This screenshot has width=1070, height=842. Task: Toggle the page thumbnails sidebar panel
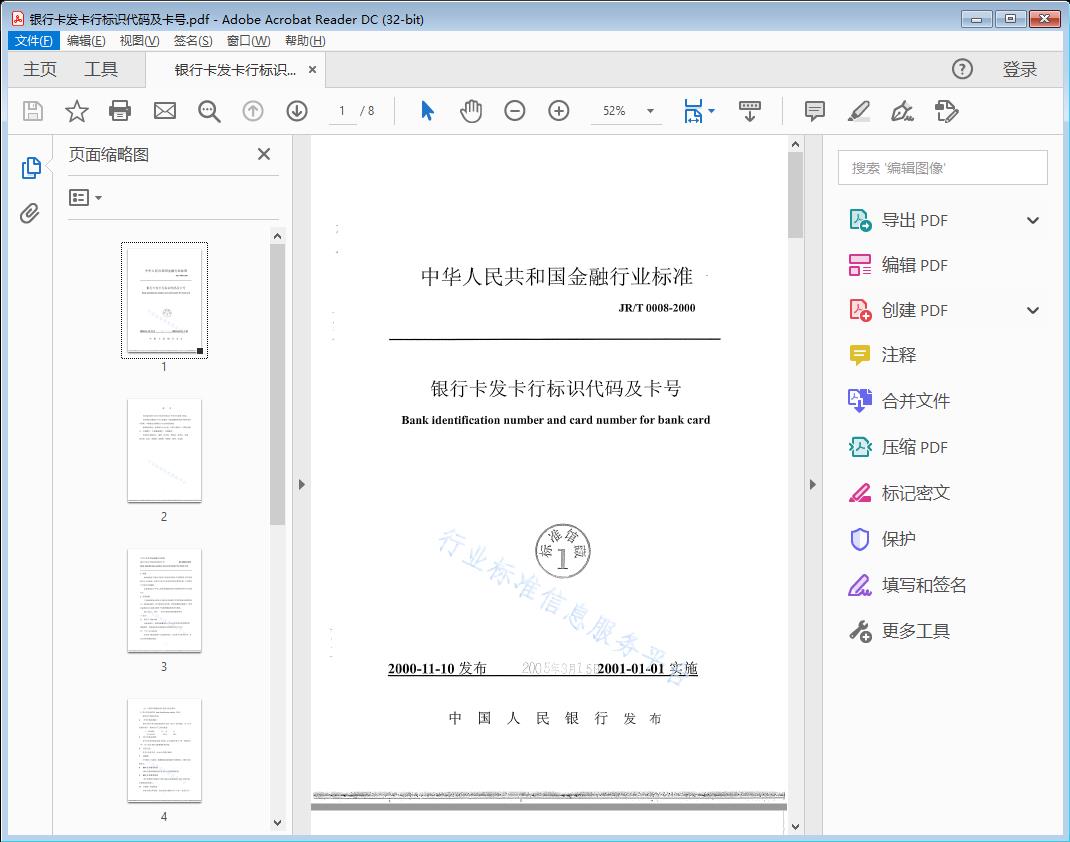point(30,168)
